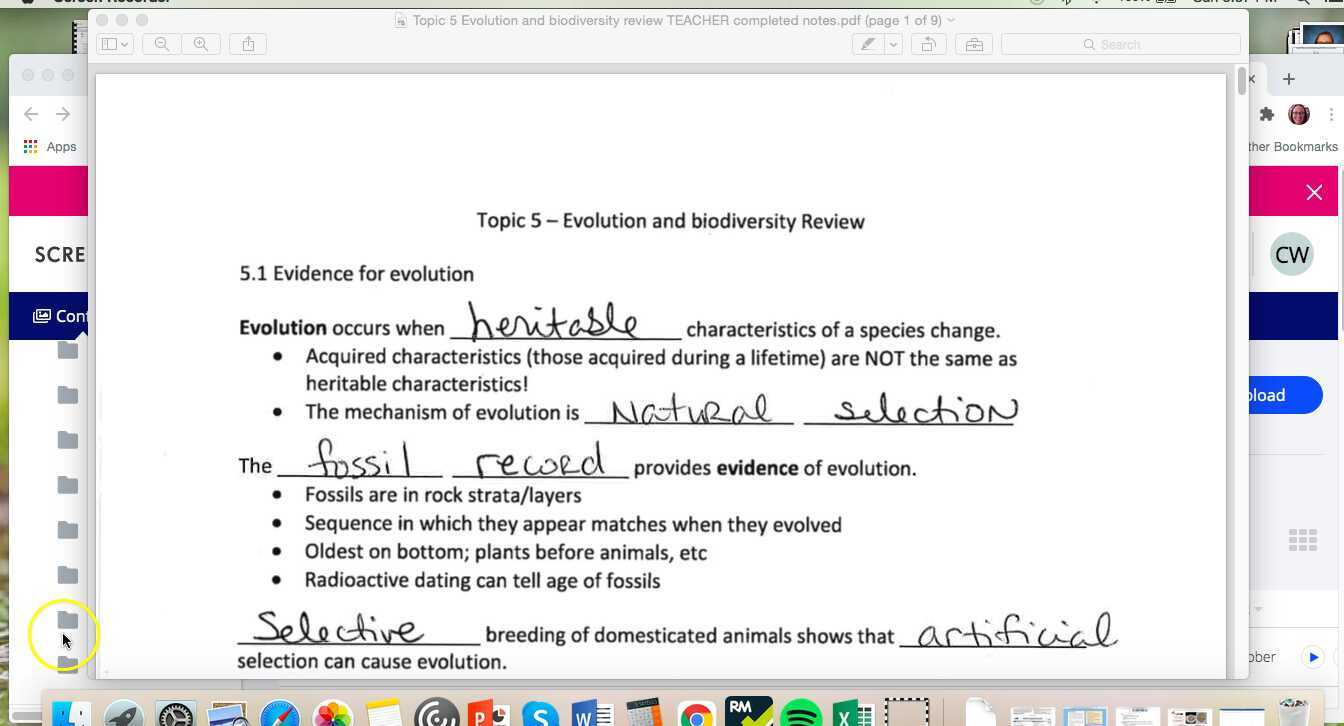Open Microsoft Excel from the Dock

852,714
